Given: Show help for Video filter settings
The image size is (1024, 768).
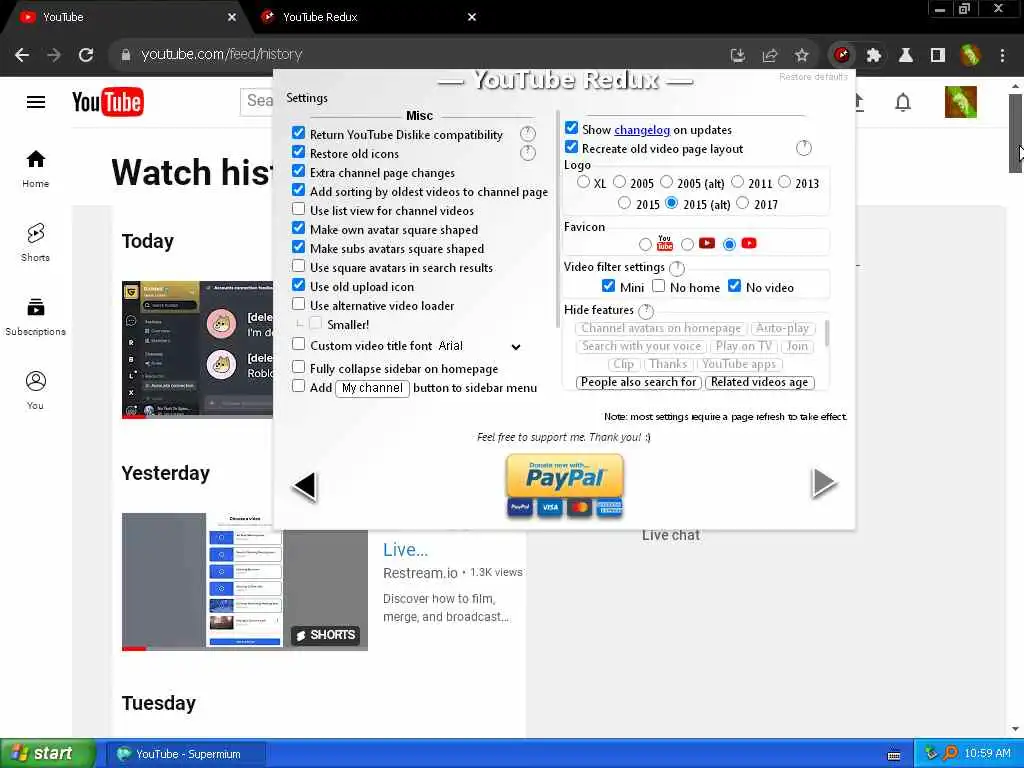Looking at the screenshot, I should coord(677,268).
